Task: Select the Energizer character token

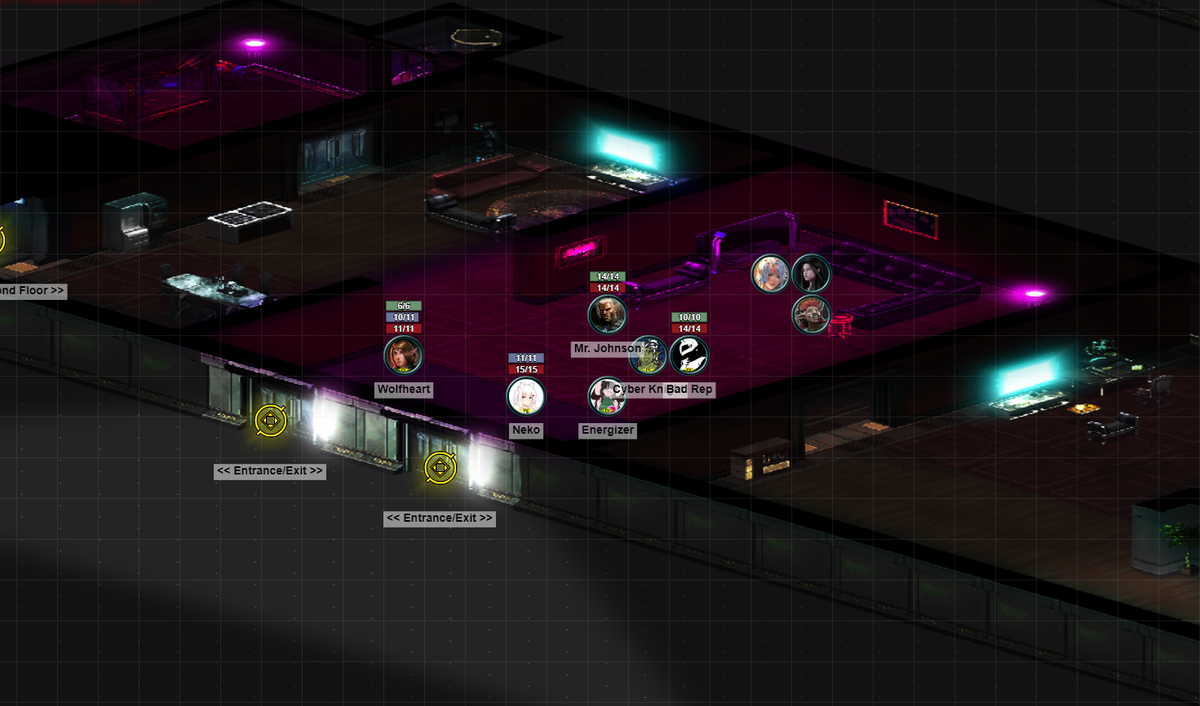Action: (x=607, y=396)
